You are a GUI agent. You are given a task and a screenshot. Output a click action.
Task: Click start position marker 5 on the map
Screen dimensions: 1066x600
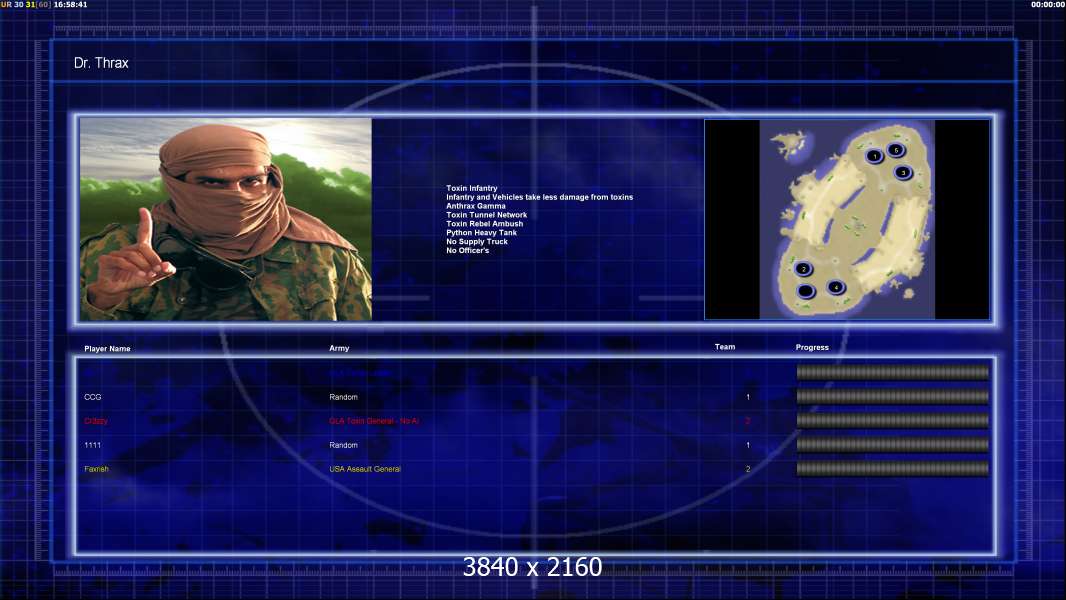coord(896,150)
